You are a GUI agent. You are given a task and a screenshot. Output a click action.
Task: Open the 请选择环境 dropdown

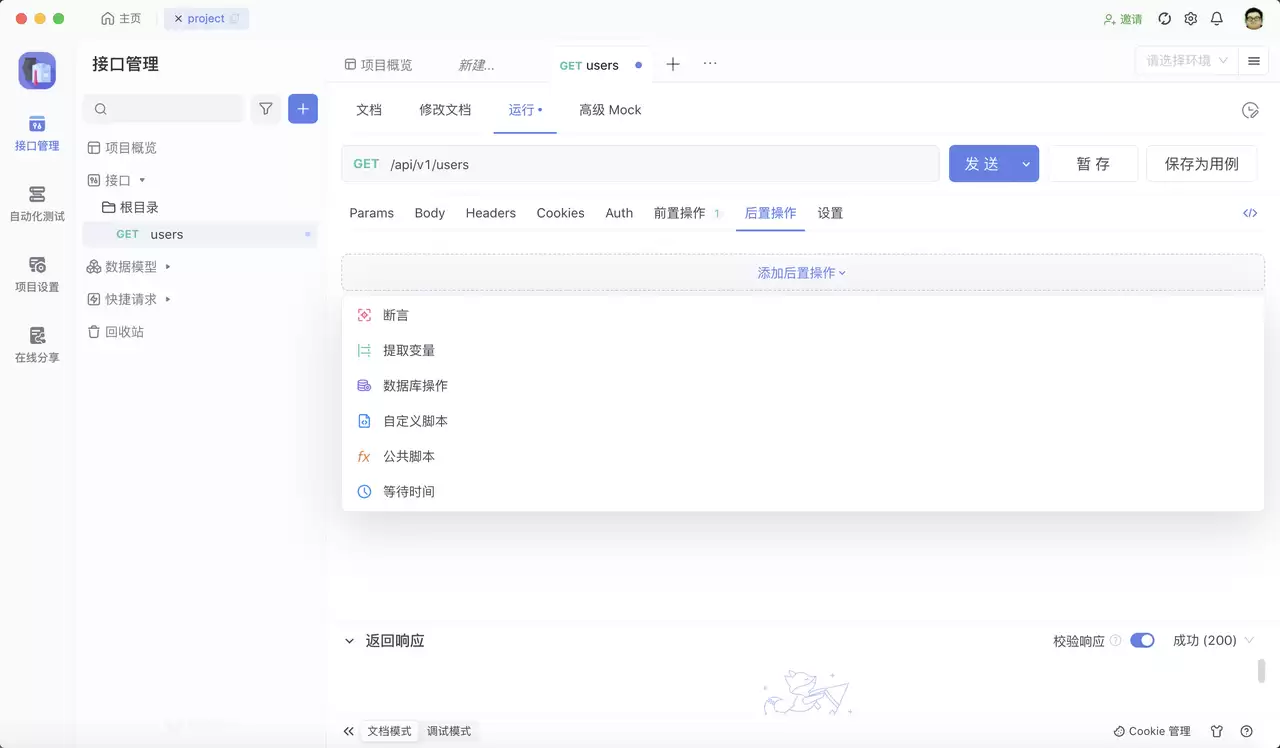[1186, 61]
